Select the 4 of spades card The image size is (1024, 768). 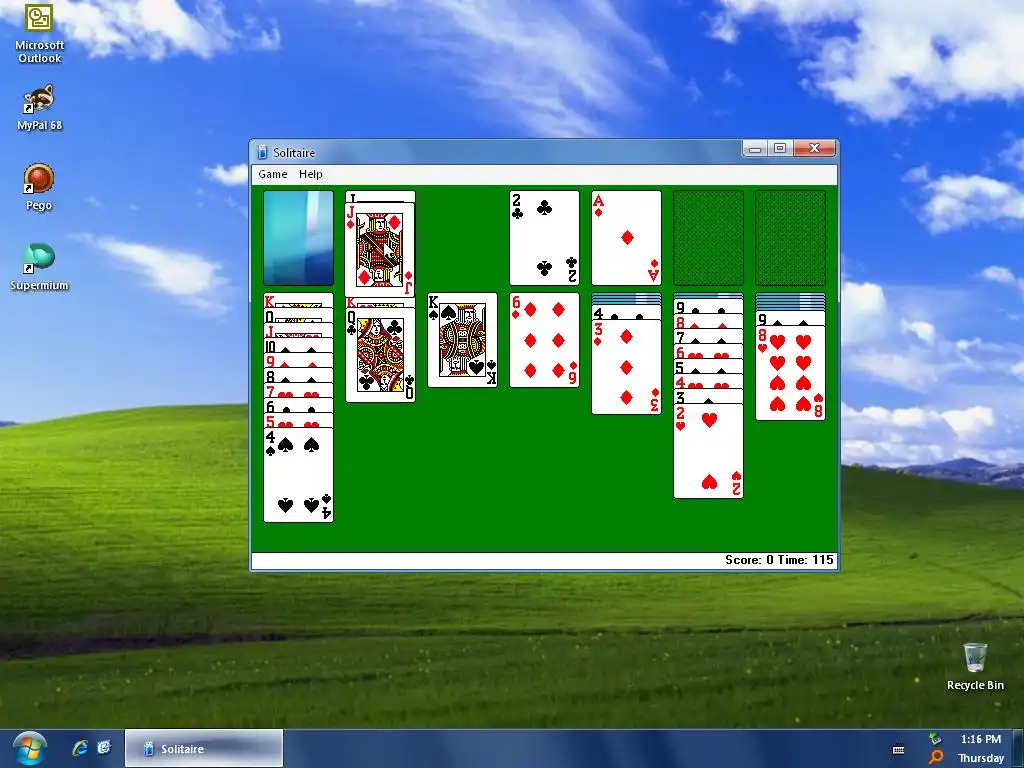click(298, 475)
